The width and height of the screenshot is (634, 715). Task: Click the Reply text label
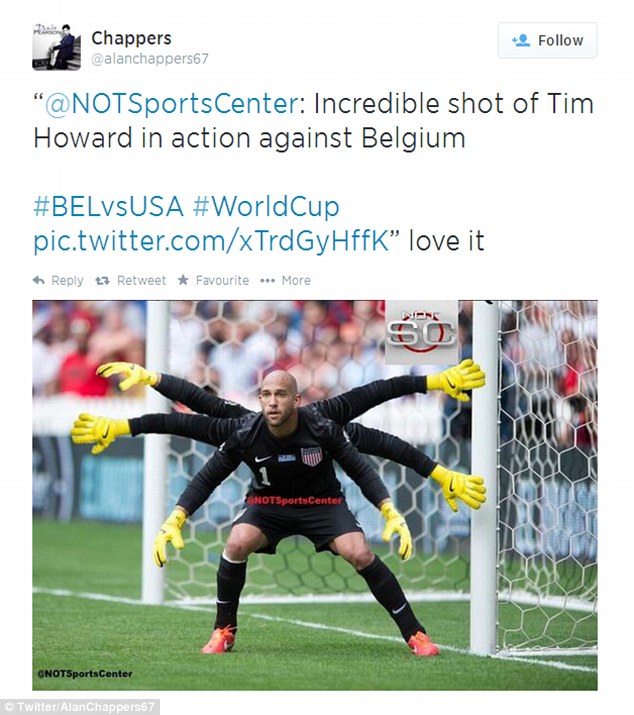click(67, 280)
